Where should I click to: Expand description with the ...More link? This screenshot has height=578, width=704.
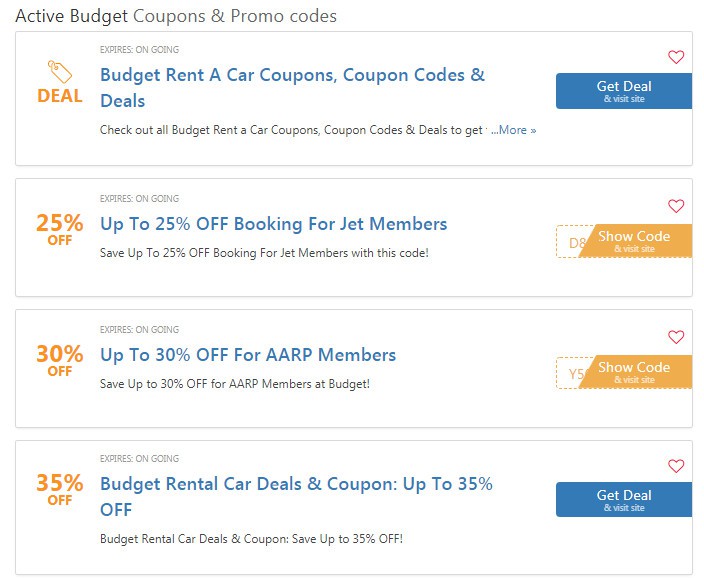point(514,130)
